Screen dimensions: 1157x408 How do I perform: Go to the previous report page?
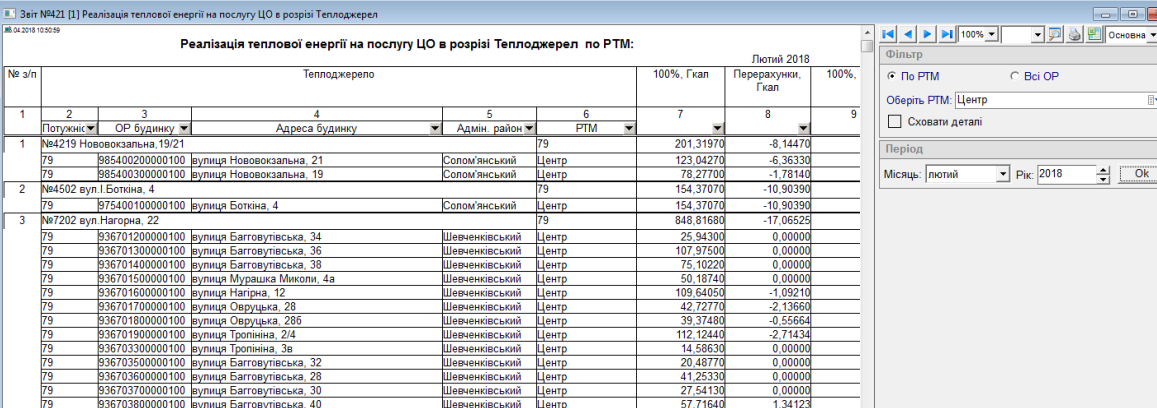click(908, 34)
